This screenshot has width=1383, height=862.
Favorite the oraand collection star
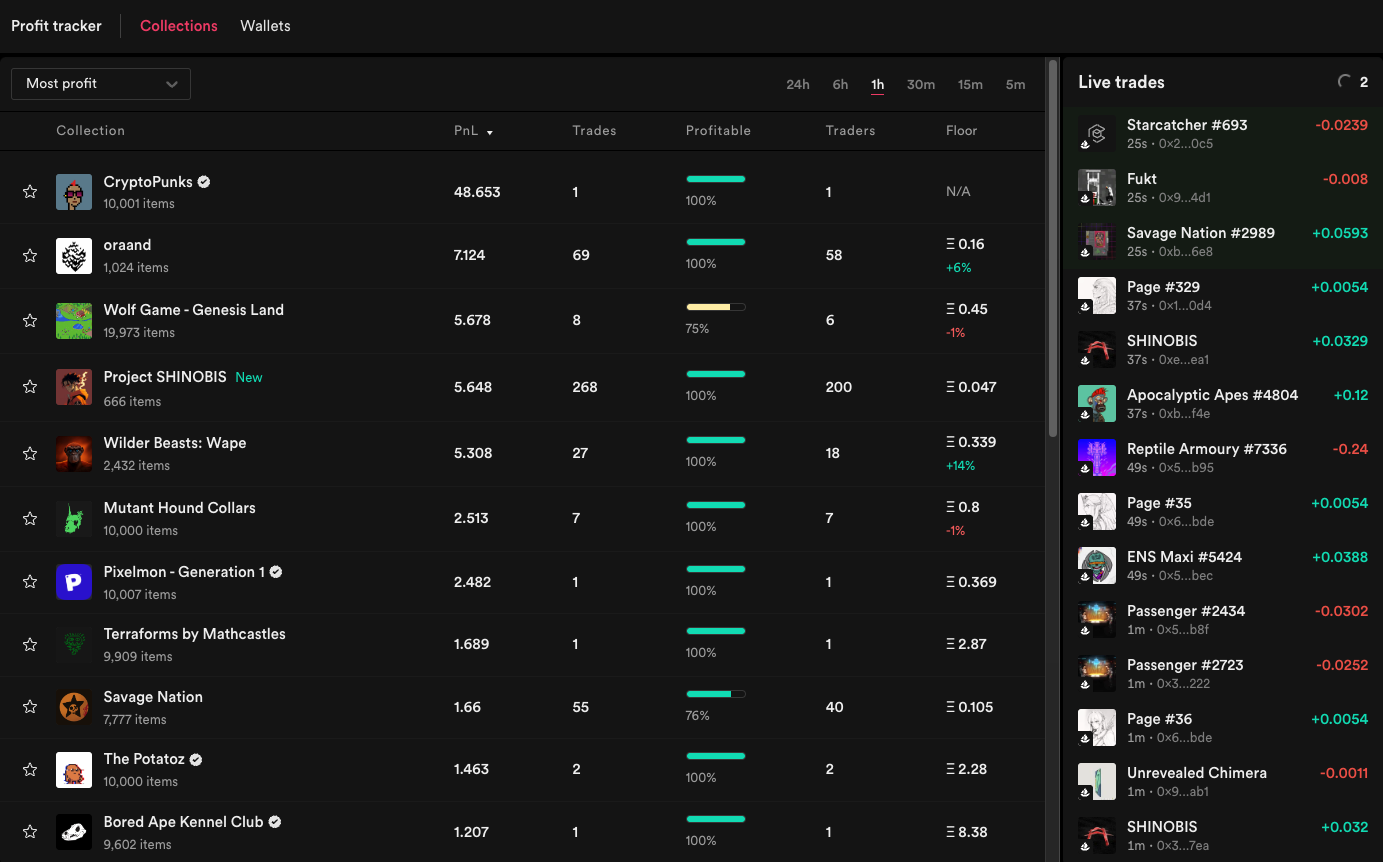click(x=30, y=256)
